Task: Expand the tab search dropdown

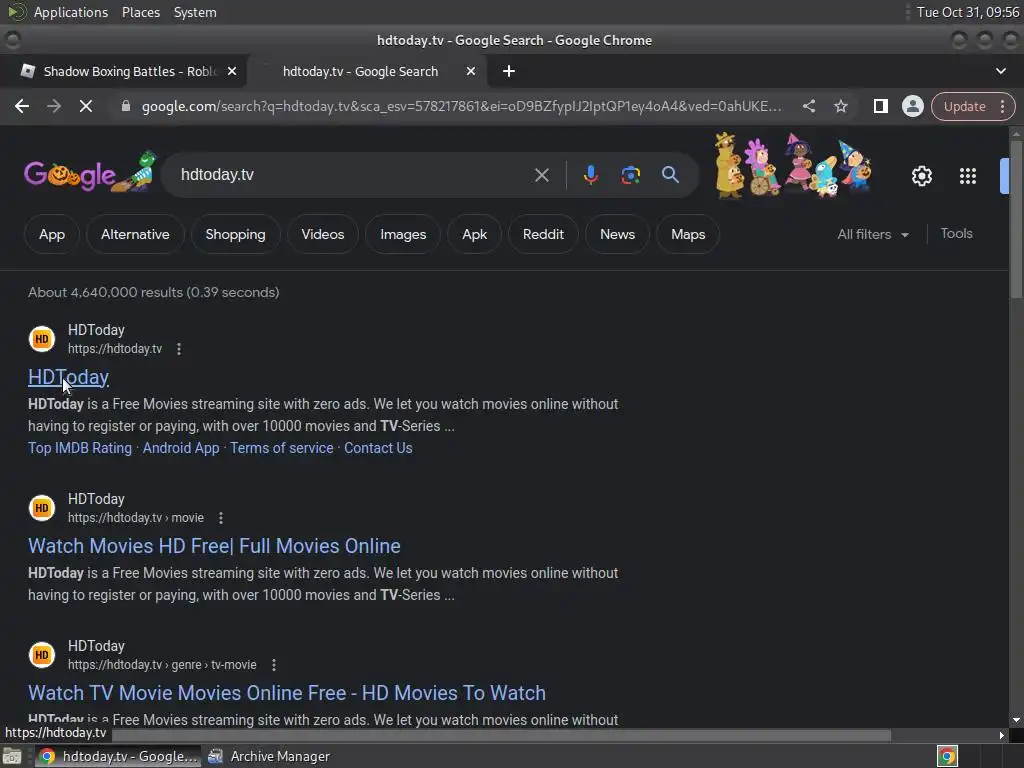Action: click(x=1000, y=71)
